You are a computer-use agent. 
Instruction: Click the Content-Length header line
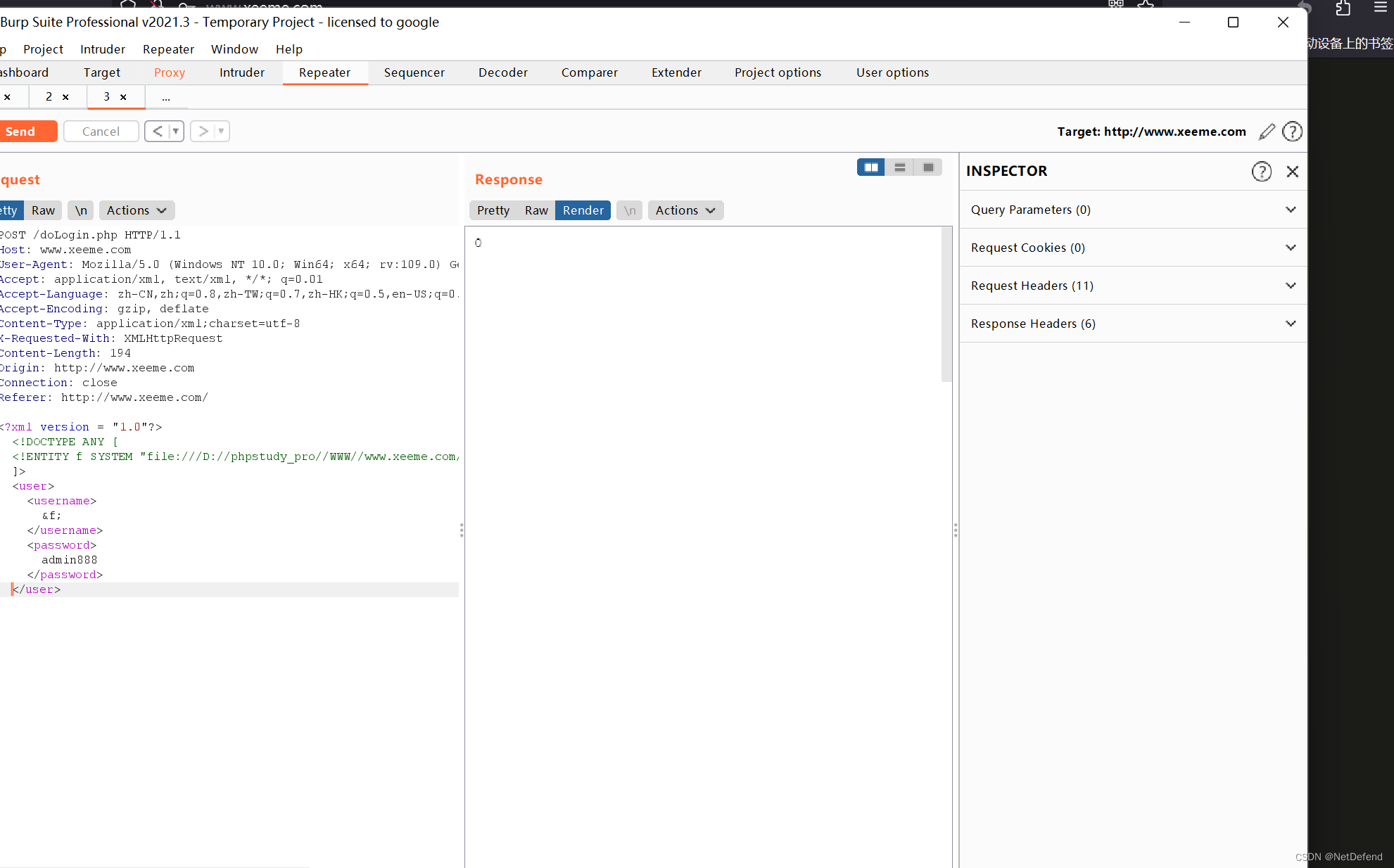tap(65, 353)
